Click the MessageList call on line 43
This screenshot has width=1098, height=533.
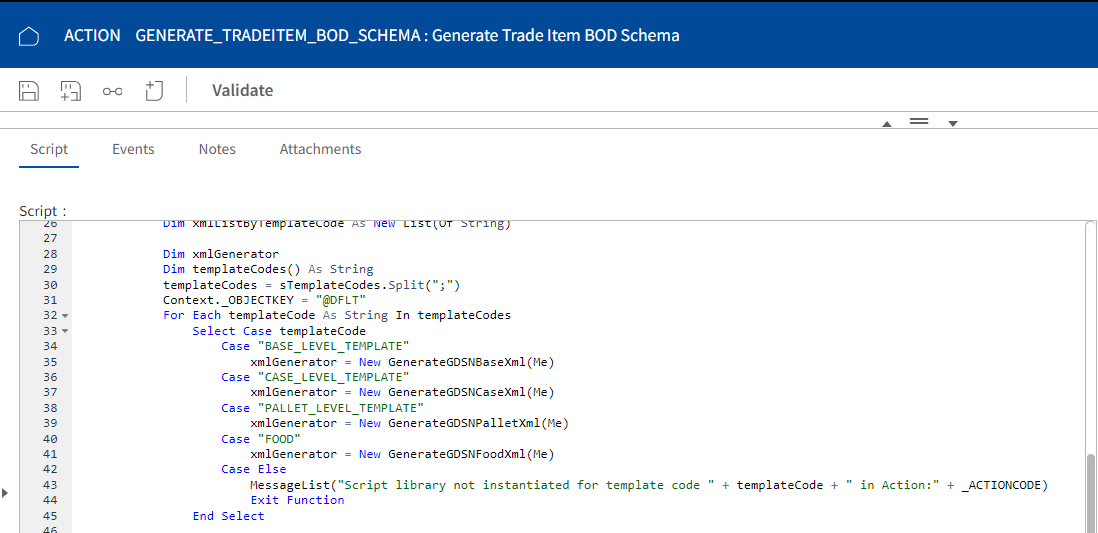(649, 485)
